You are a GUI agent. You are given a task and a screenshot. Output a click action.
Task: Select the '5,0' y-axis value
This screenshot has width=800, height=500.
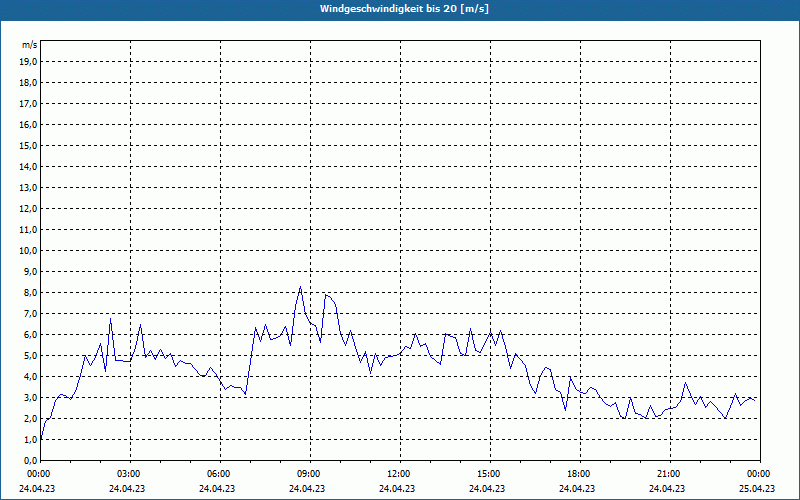[x=30, y=356]
